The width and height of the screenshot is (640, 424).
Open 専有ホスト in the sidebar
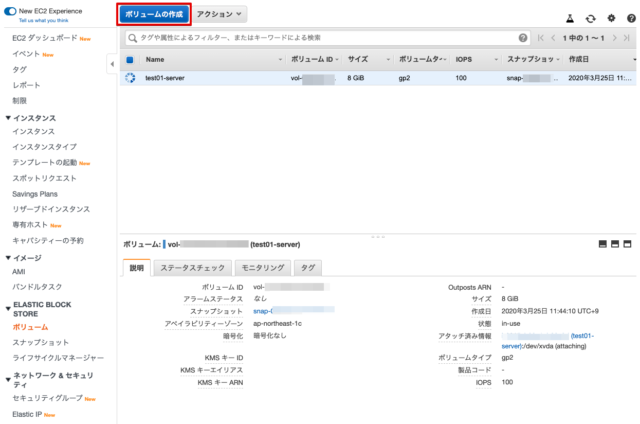pos(30,225)
